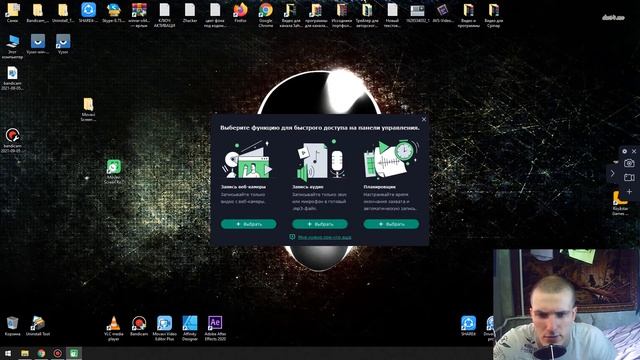Select the webcam recording illustration
Viewport: 640px width, 360px height.
tap(247, 160)
